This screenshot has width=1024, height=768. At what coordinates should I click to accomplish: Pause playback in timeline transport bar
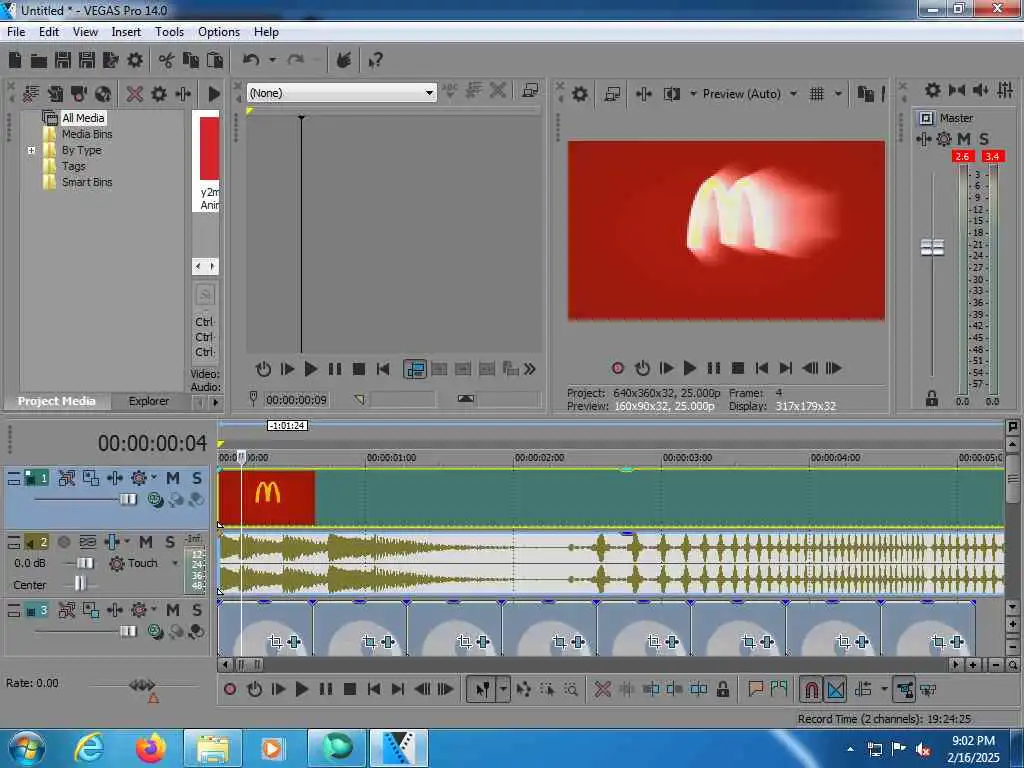[x=325, y=689]
